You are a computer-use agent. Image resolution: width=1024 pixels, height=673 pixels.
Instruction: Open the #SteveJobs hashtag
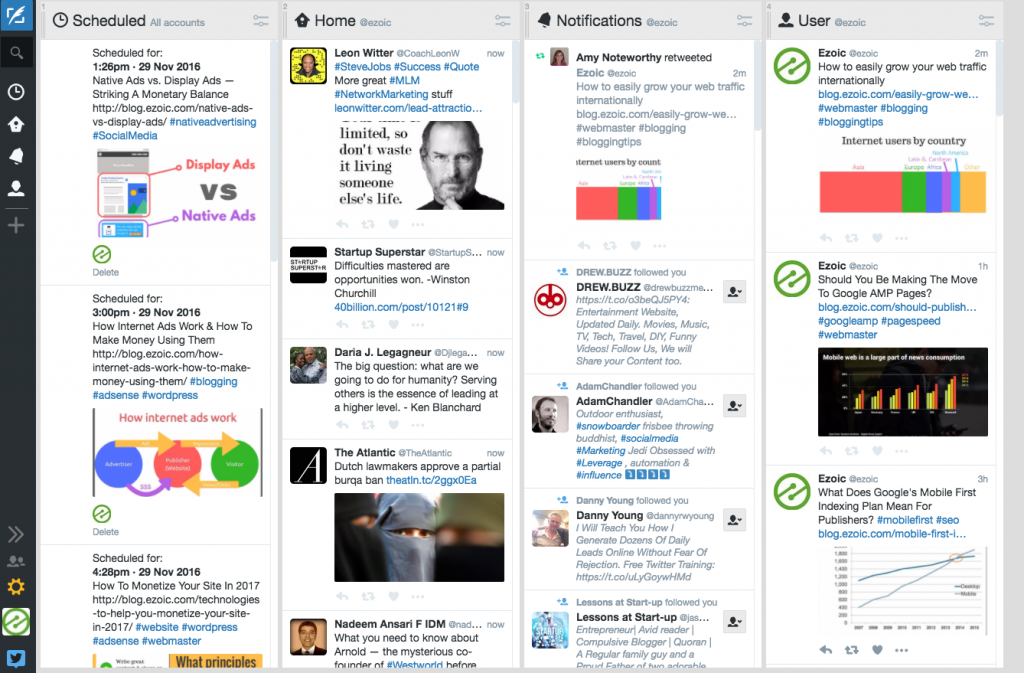(x=362, y=67)
